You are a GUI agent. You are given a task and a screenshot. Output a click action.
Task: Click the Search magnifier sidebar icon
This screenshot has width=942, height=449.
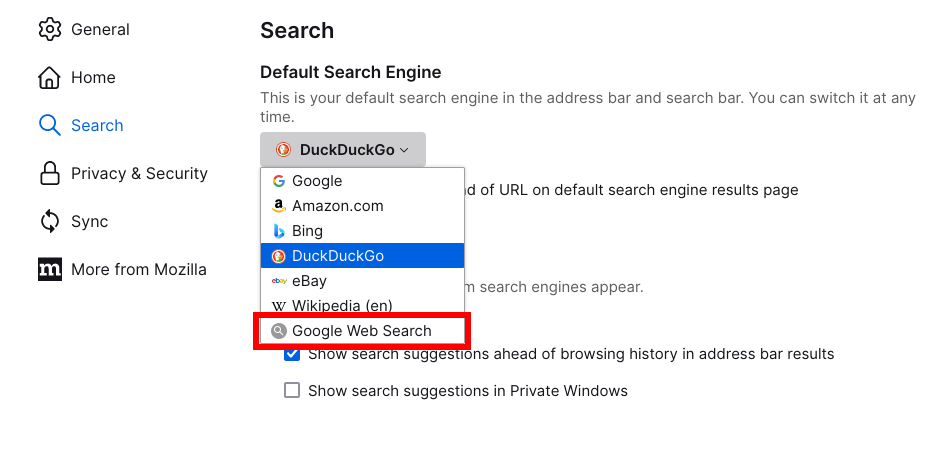click(50, 126)
